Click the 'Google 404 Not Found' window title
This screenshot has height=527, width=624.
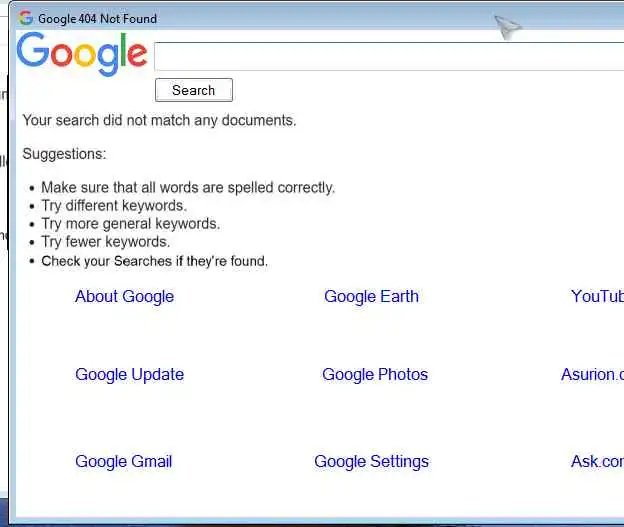[x=98, y=19]
